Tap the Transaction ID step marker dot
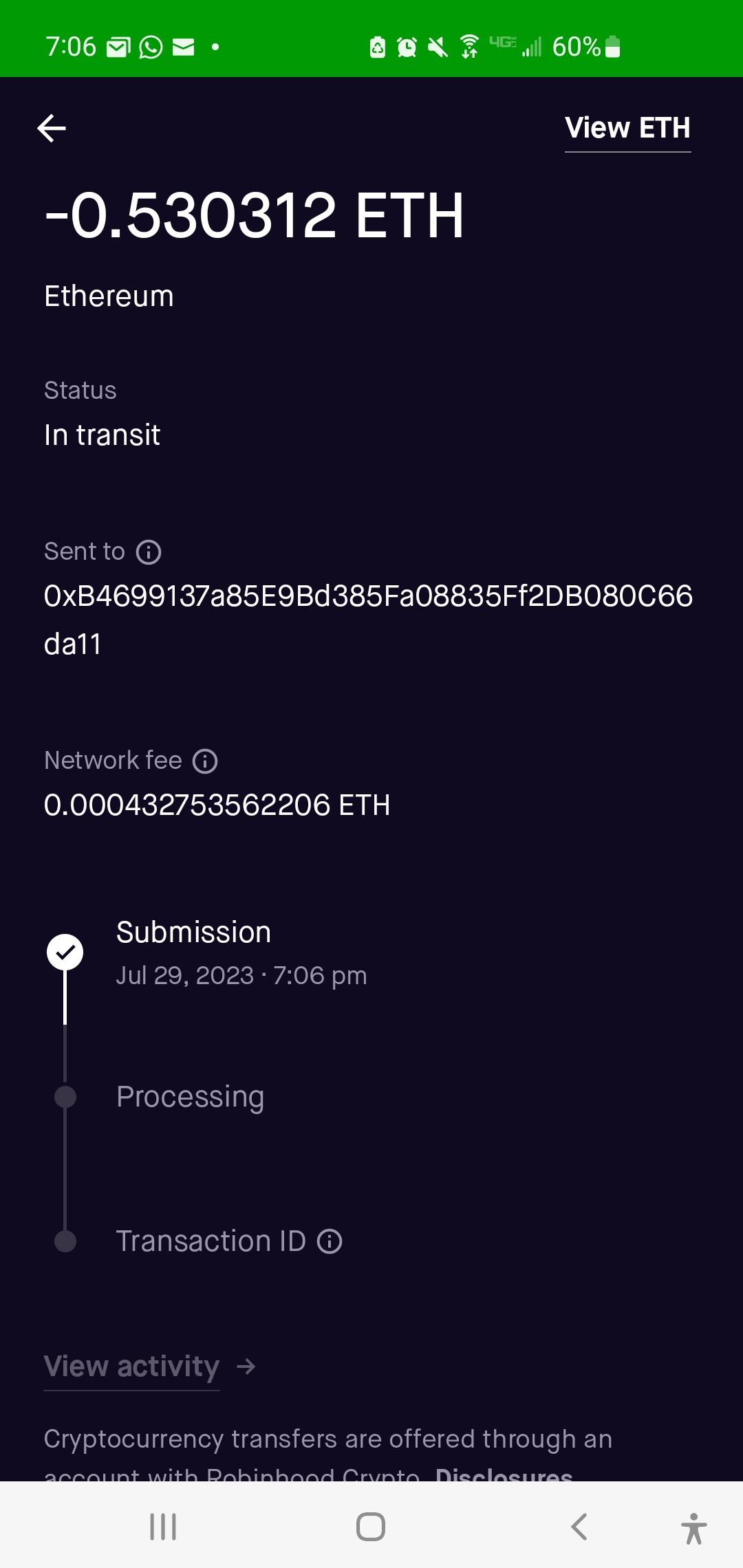Image resolution: width=743 pixels, height=1568 pixels. pos(65,1241)
